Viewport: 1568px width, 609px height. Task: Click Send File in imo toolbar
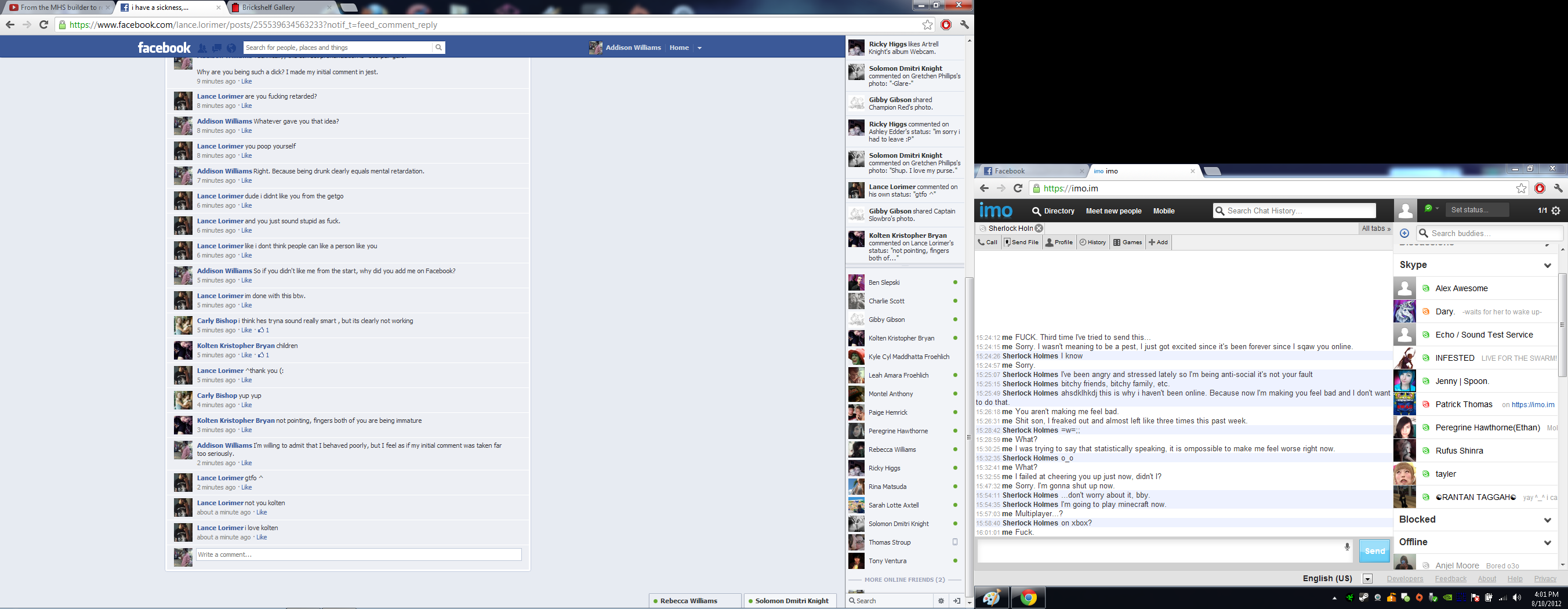coord(1021,242)
